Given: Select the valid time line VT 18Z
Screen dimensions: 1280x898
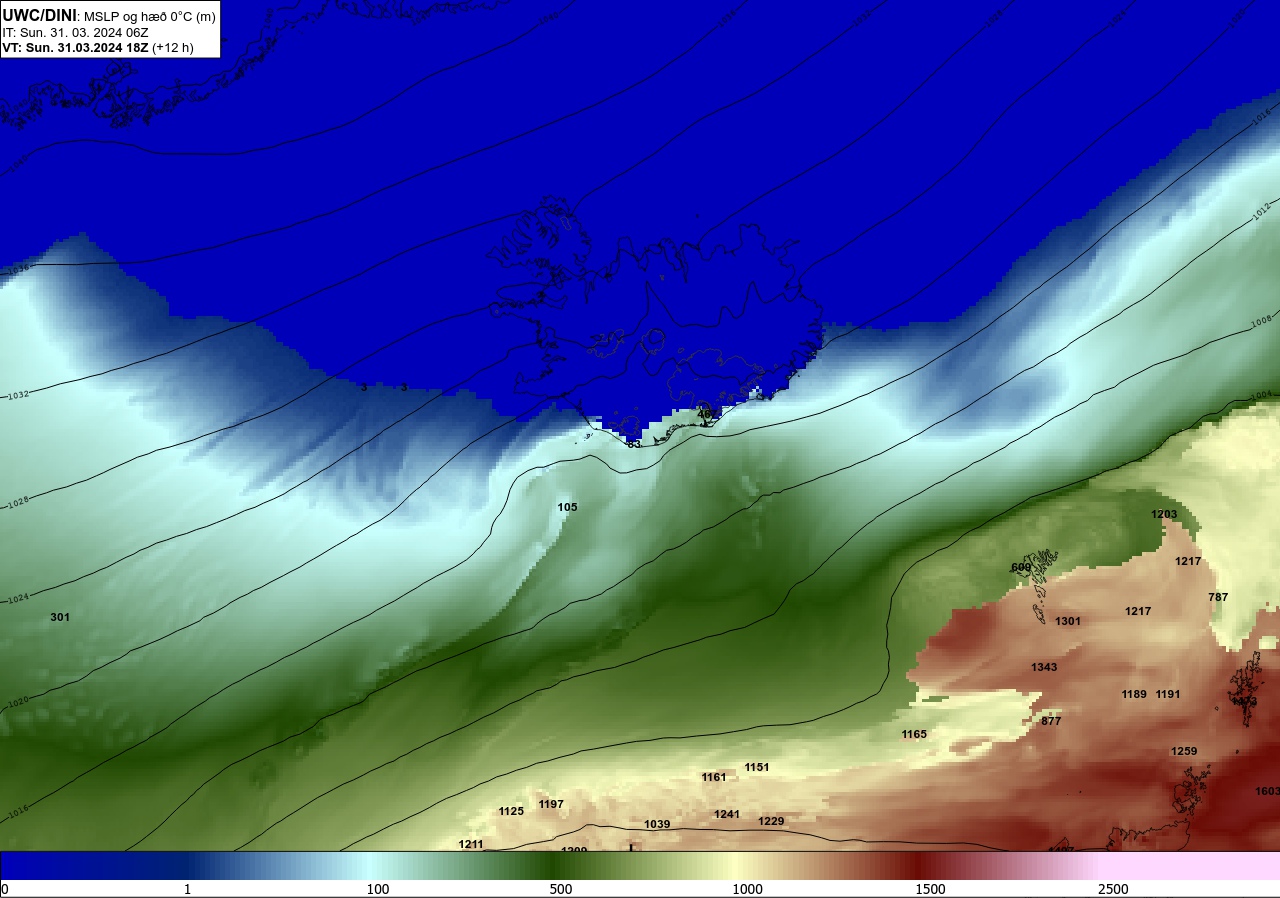Looking at the screenshot, I should tap(97, 47).
